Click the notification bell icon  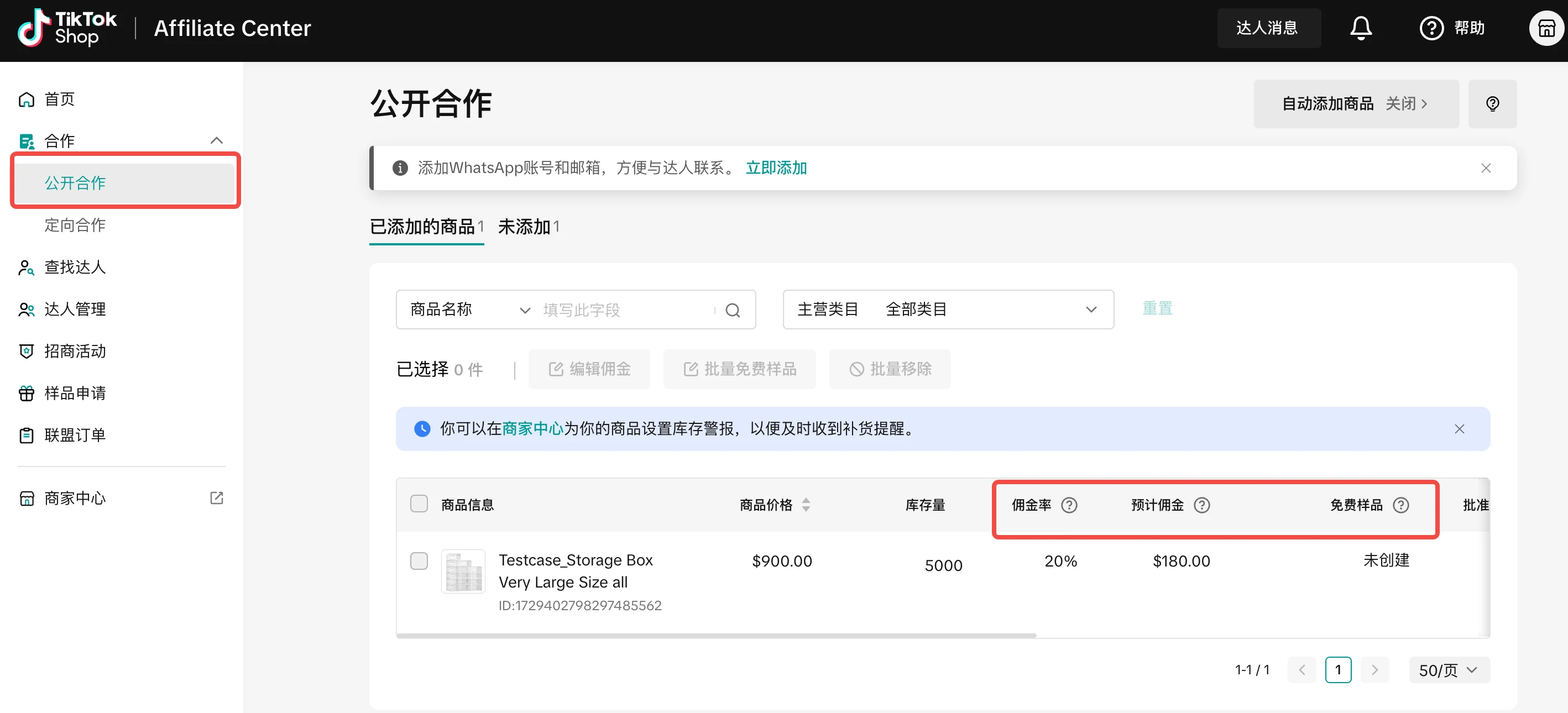click(x=1361, y=28)
